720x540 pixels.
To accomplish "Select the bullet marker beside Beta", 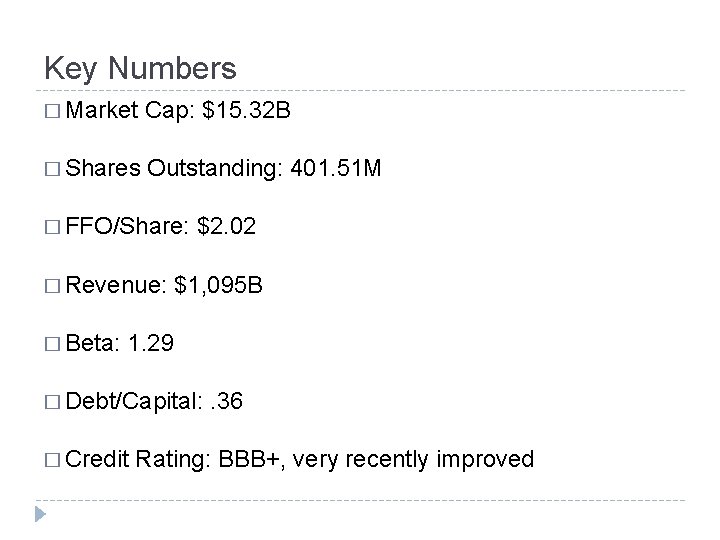I will coord(52,343).
